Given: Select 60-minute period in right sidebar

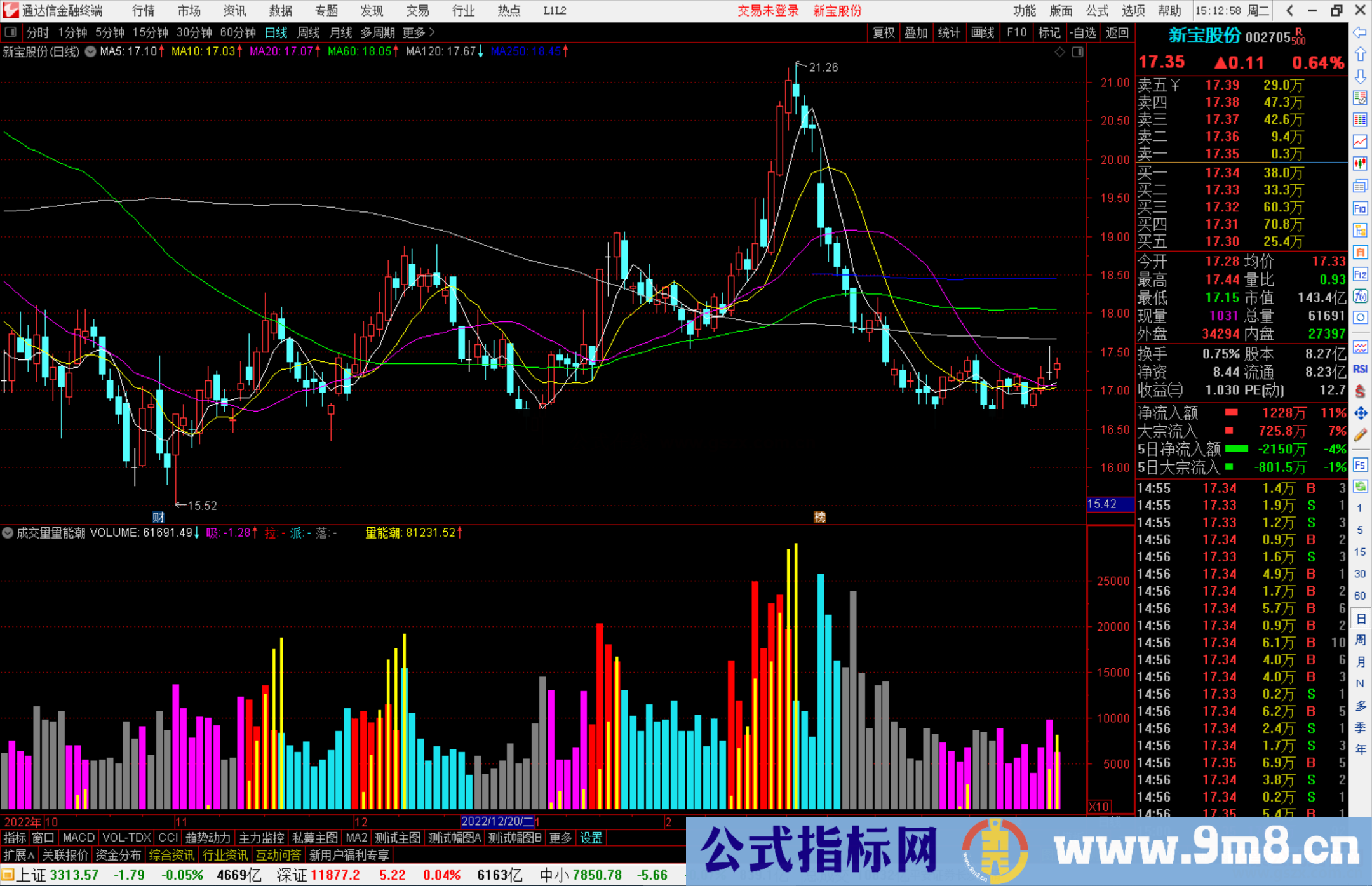Looking at the screenshot, I should click(x=1360, y=596).
